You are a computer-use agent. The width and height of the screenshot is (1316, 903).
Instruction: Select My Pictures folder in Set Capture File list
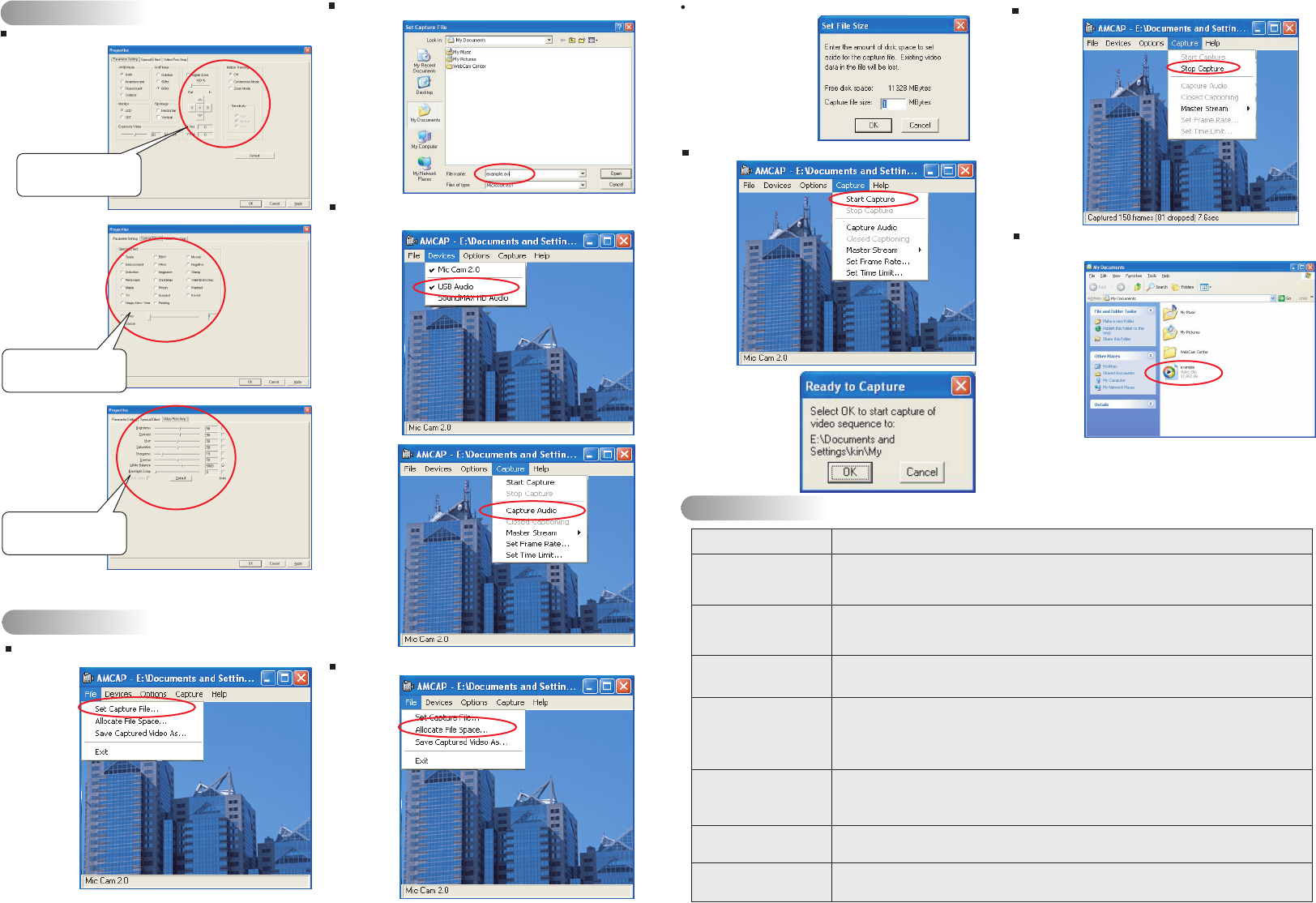coord(462,59)
